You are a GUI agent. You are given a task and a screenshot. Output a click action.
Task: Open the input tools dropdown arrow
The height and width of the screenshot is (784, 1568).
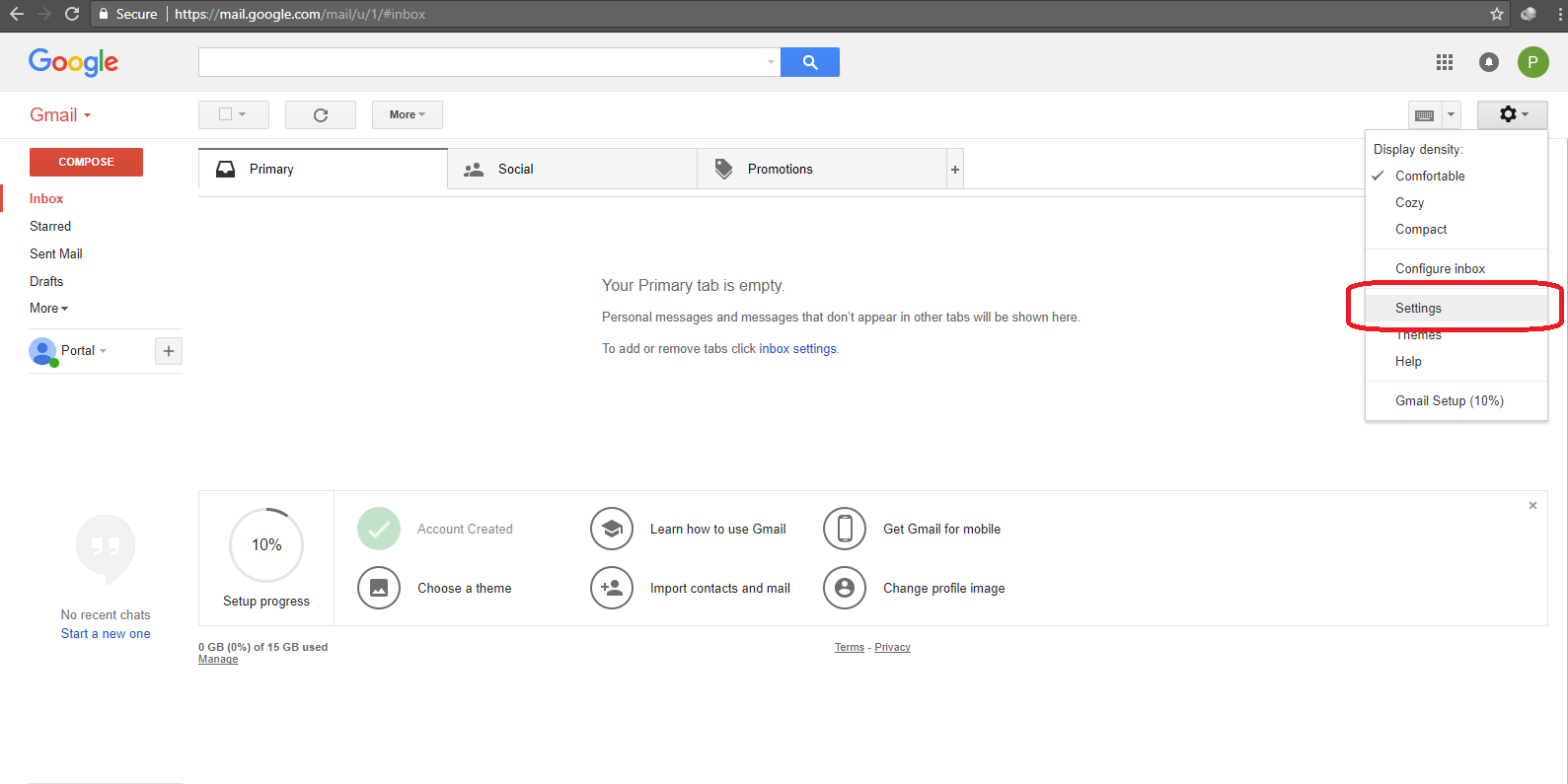[x=1452, y=114]
